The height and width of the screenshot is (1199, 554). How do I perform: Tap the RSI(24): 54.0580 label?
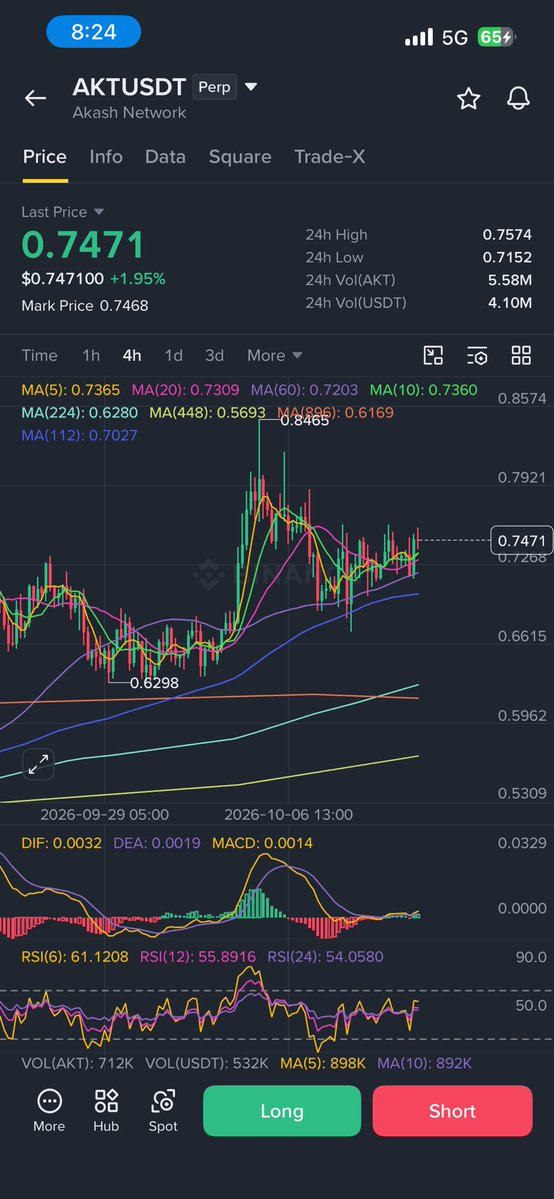pyautogui.click(x=325, y=957)
